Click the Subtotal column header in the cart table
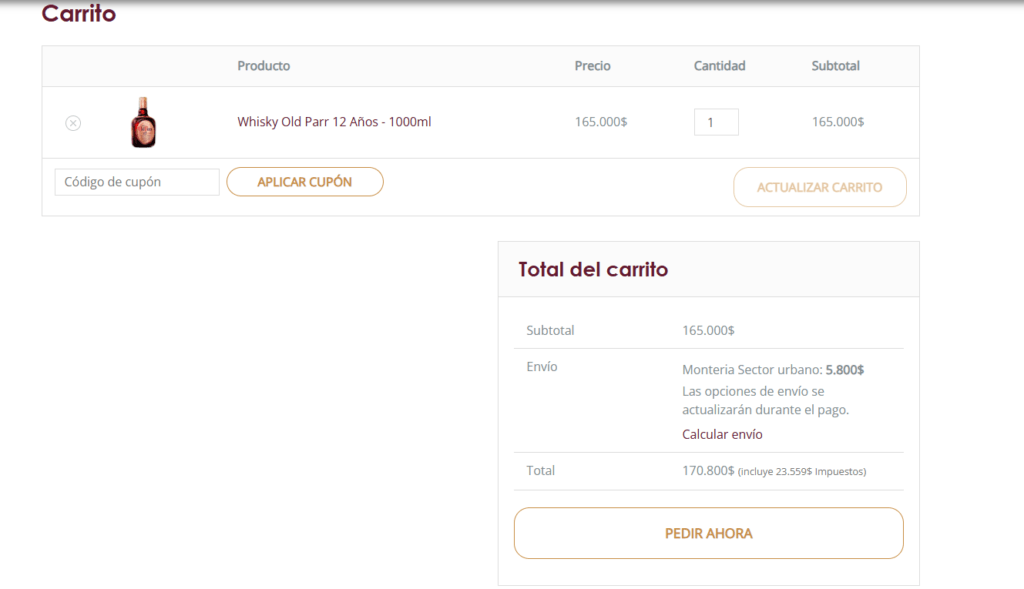Viewport: 1024px width, 589px height. [x=835, y=65]
